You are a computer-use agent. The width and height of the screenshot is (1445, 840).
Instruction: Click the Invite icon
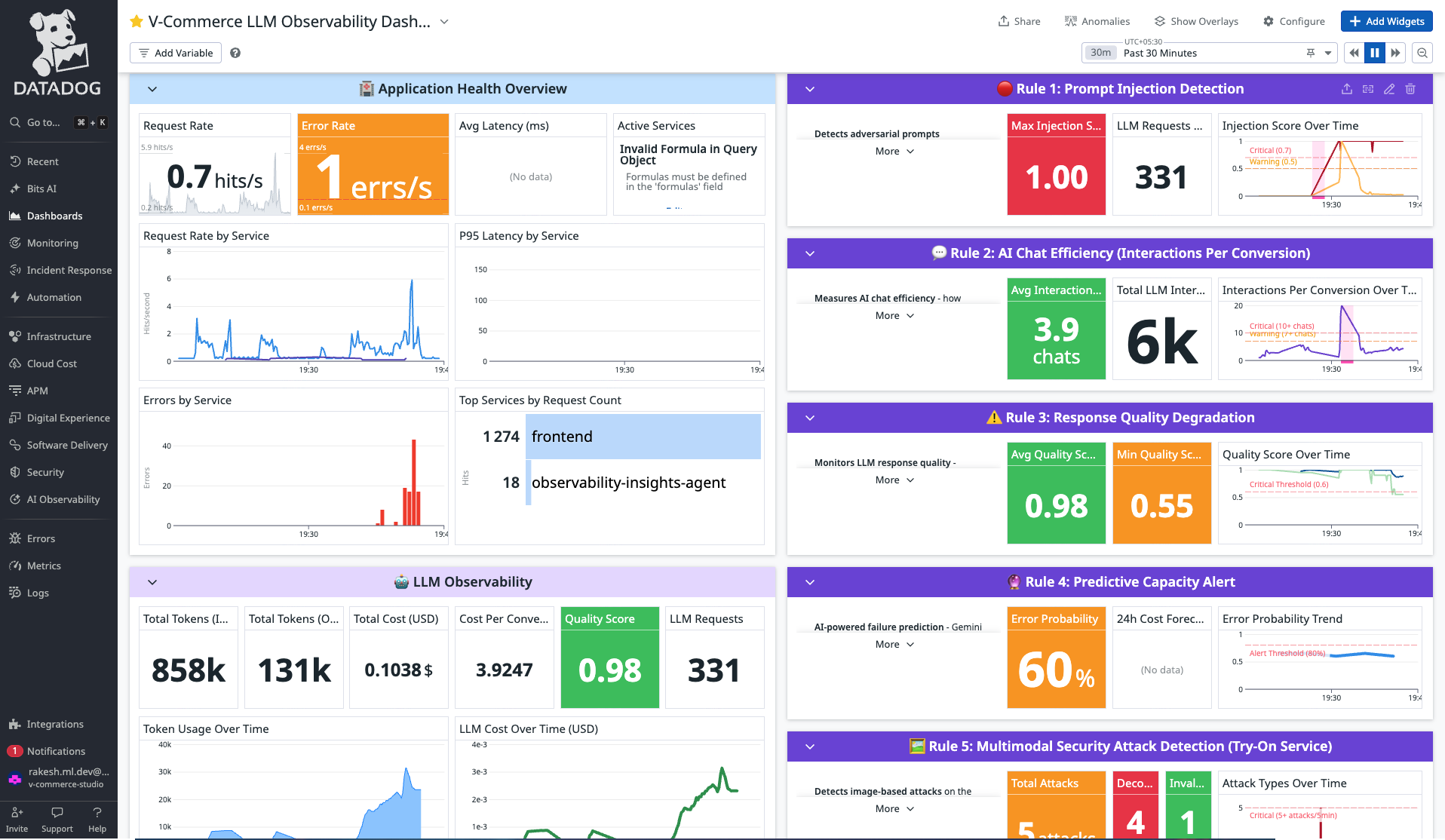tap(17, 813)
